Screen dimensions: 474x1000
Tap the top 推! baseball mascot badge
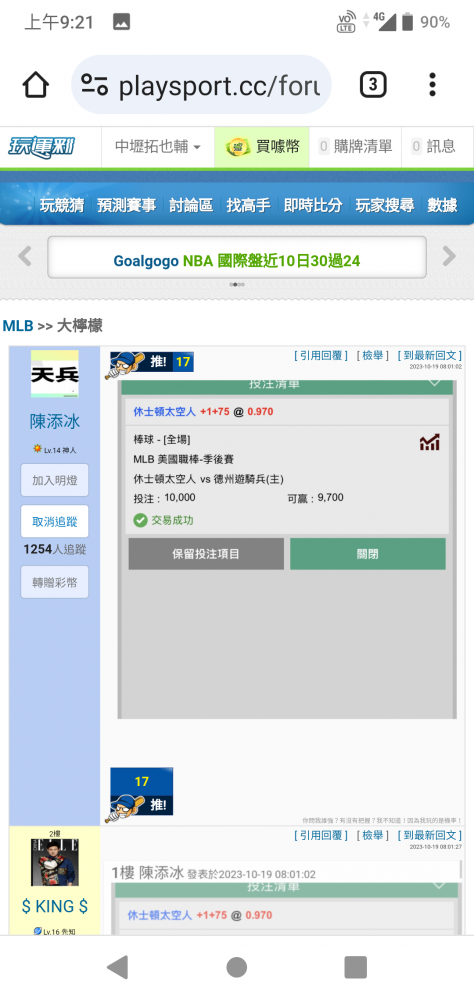click(x=149, y=364)
